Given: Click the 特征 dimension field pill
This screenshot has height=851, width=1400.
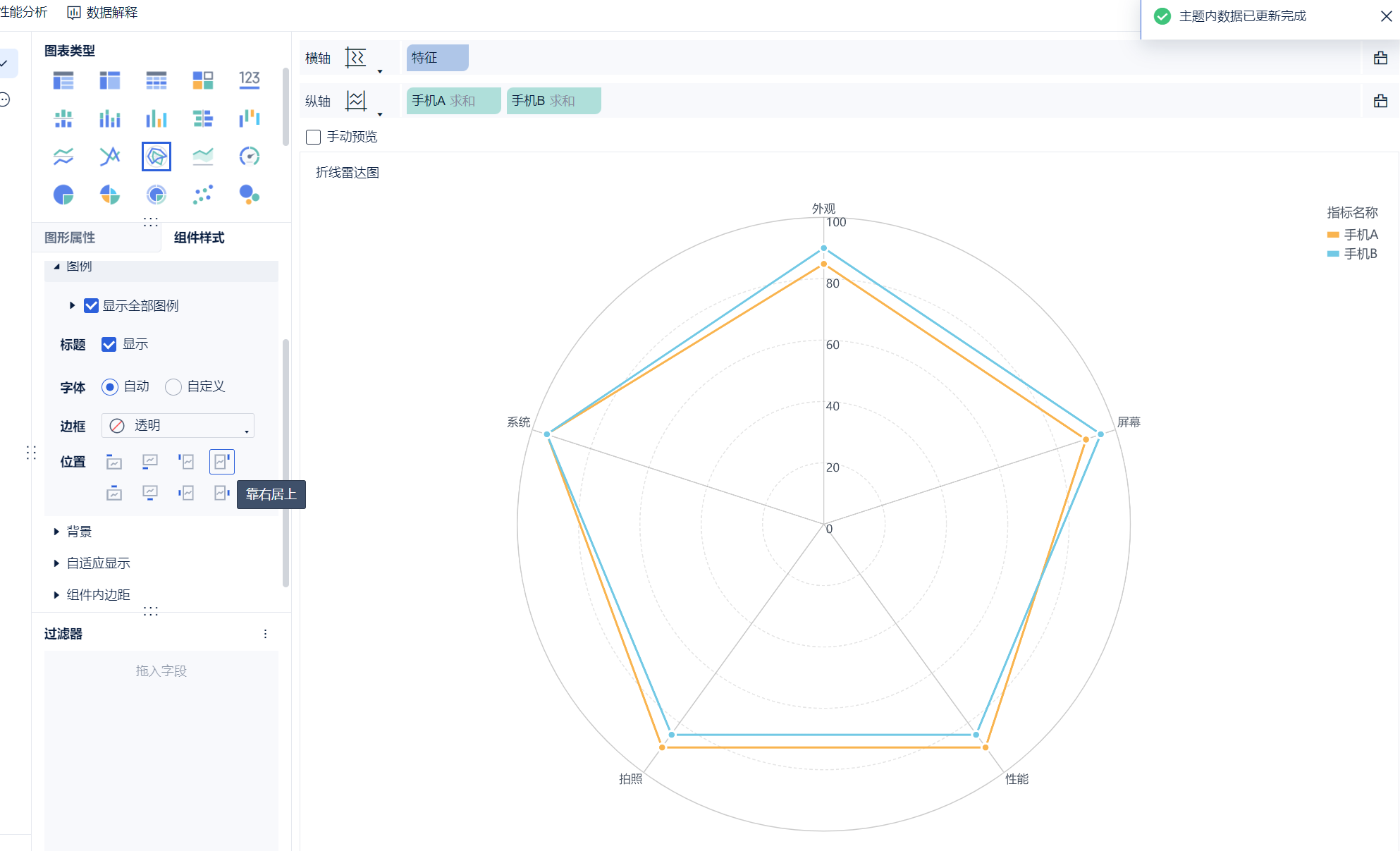Looking at the screenshot, I should pos(437,58).
